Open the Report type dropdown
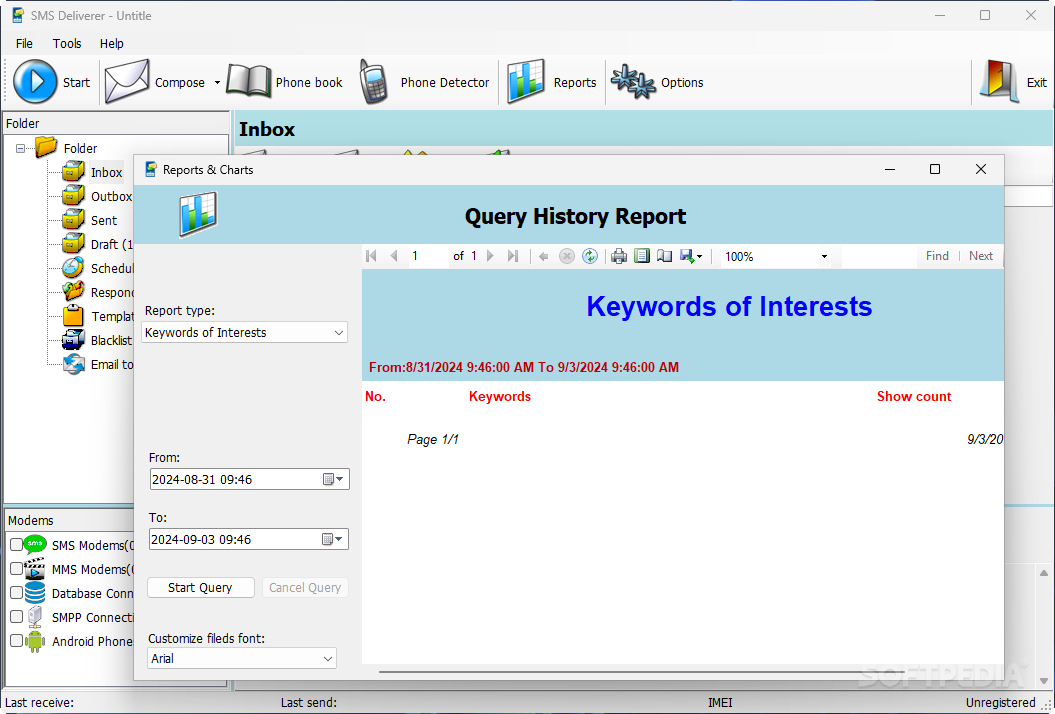1055x714 pixels. click(338, 332)
